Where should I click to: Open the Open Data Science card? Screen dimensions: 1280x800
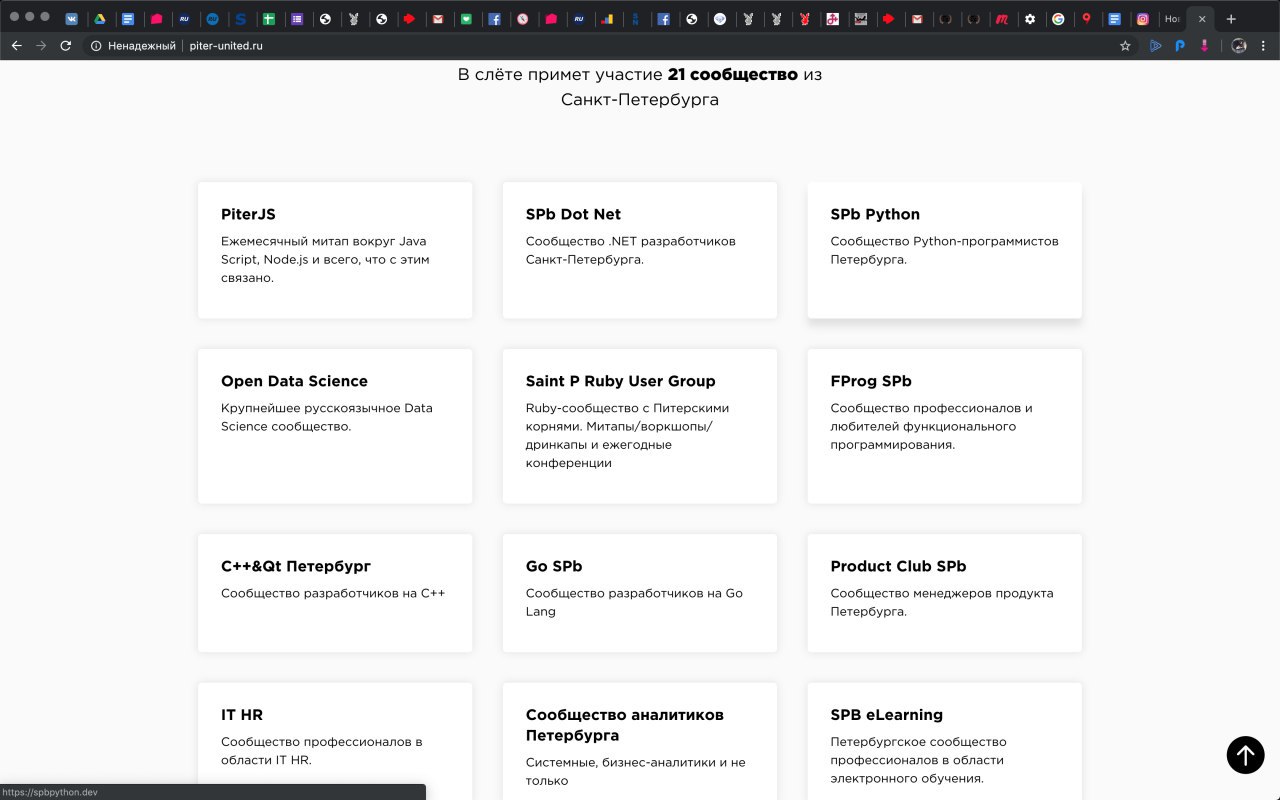tap(335, 426)
